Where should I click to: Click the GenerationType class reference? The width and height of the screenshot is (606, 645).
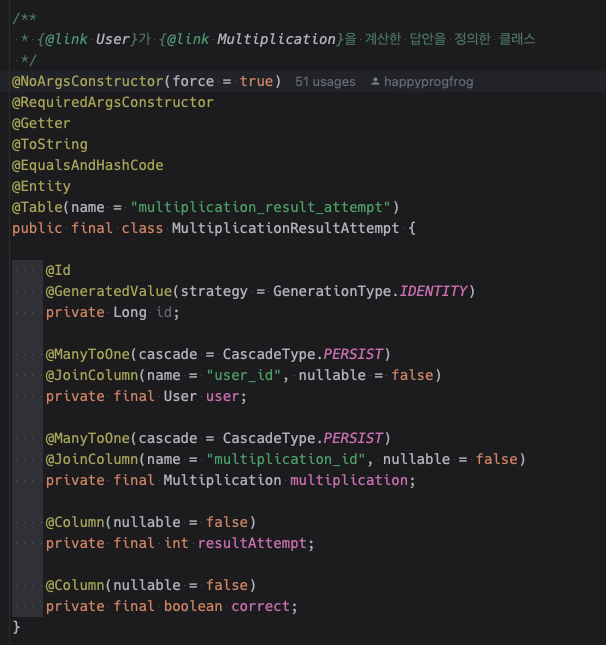point(332,291)
